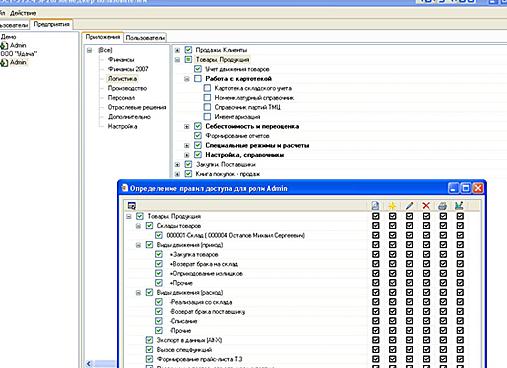Expand the Себестоимость и переоценка node
This screenshot has width=507, height=368.
point(187,127)
